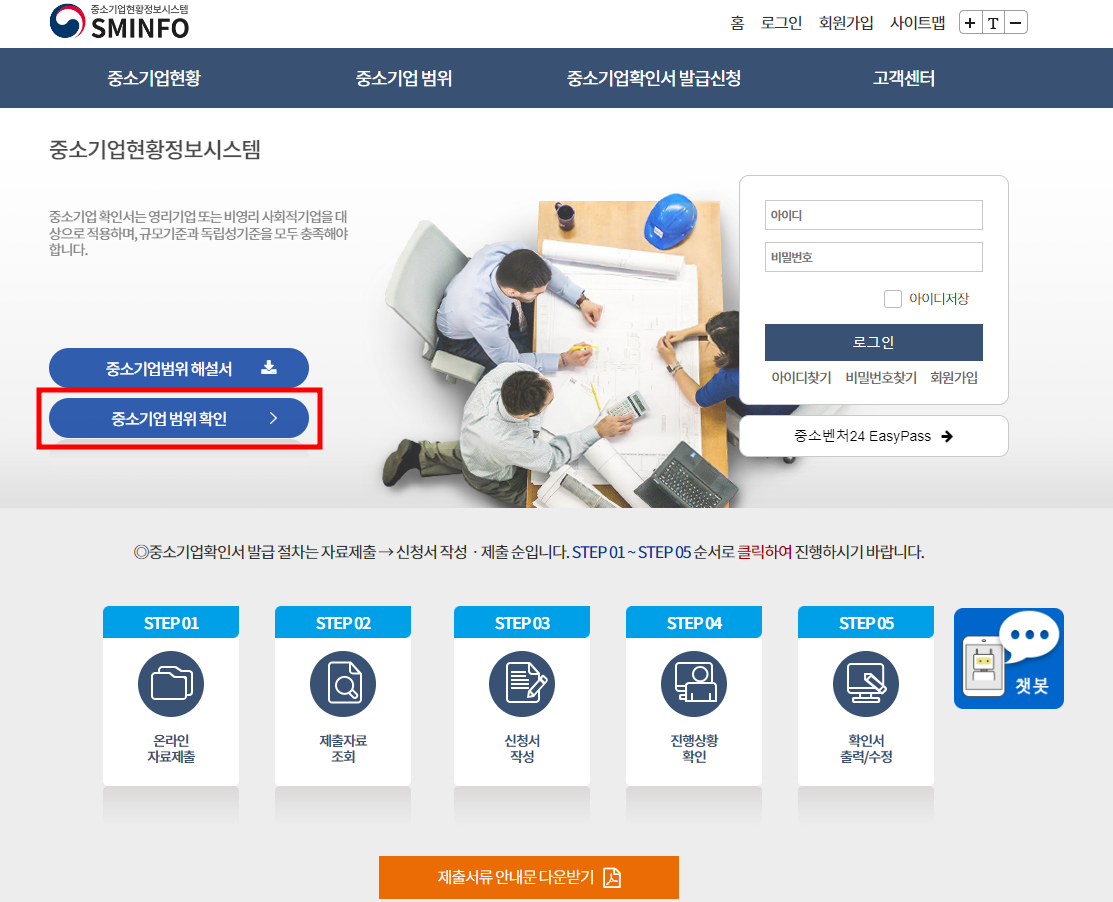Open the 중소기업확인서 발급신청 menu
The width and height of the screenshot is (1113, 902).
(x=654, y=78)
